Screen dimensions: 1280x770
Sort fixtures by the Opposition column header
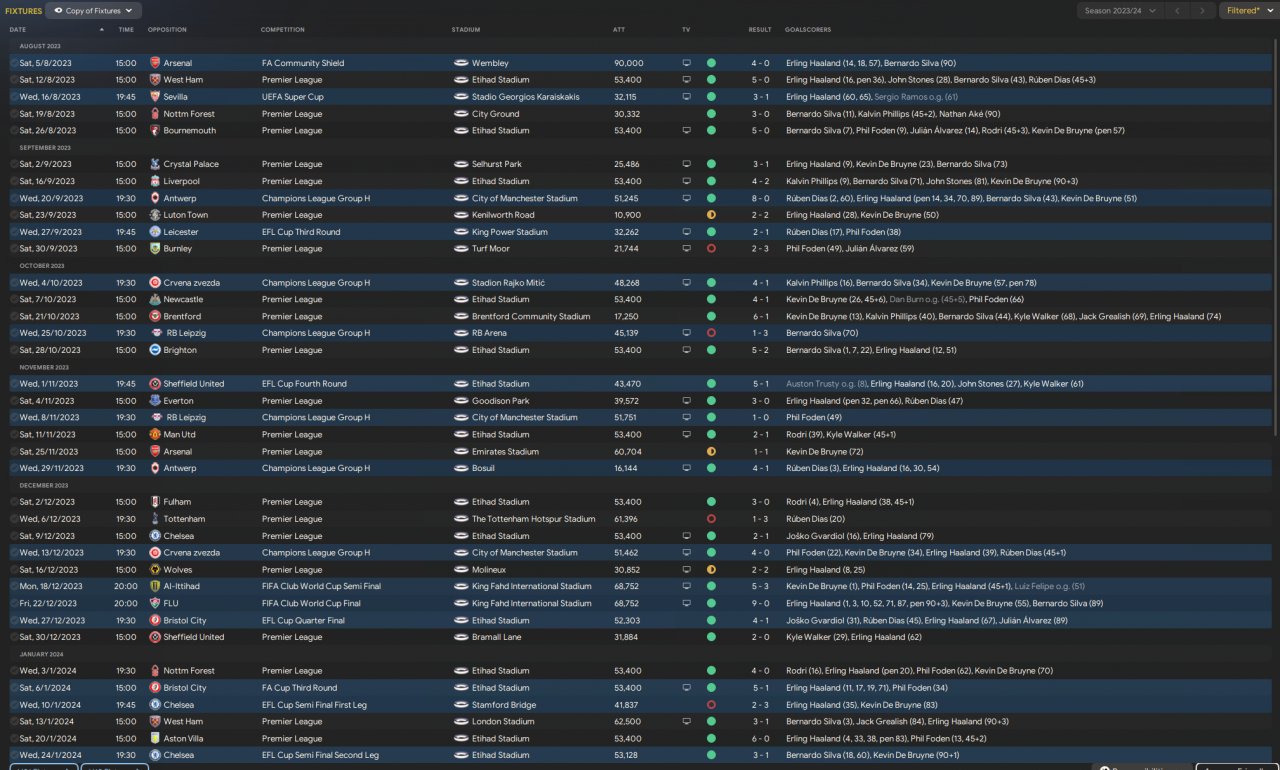(167, 30)
